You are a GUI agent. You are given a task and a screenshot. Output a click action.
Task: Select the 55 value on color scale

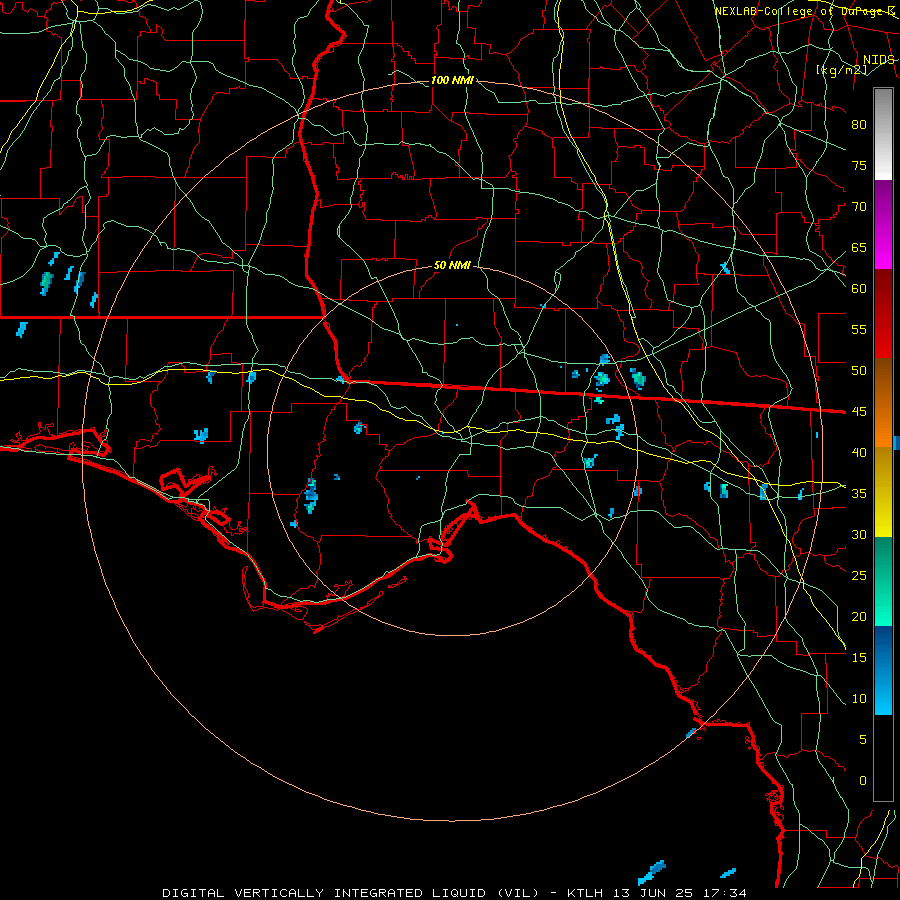point(859,330)
